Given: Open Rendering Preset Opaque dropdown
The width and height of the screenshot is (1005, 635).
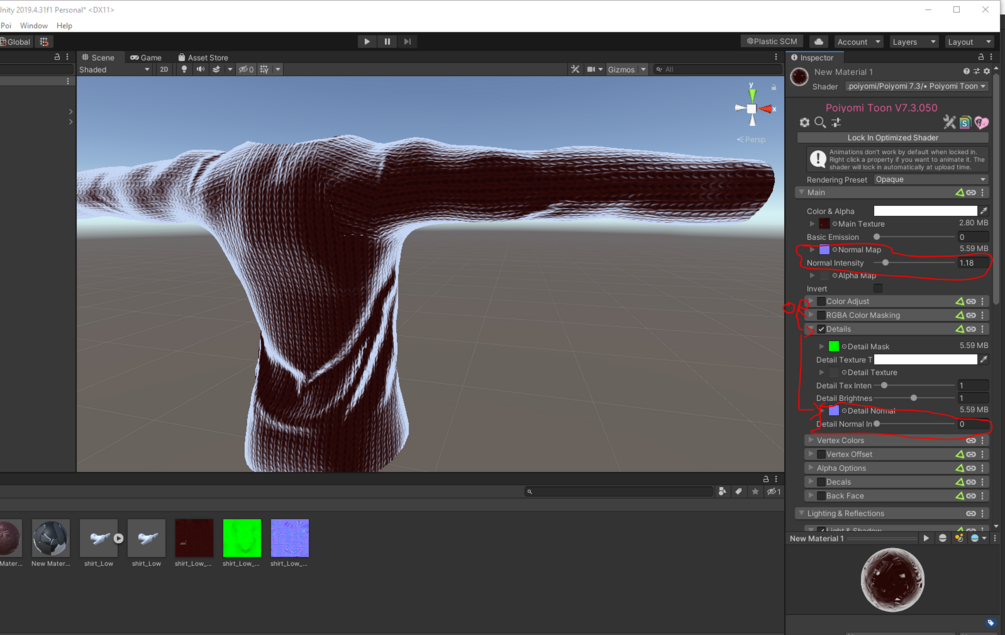Looking at the screenshot, I should (931, 179).
